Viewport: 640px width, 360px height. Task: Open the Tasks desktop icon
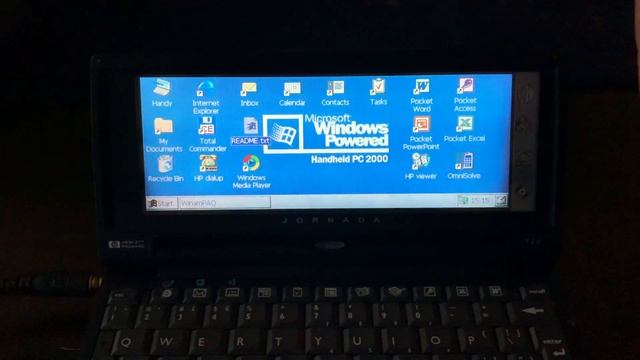click(378, 92)
